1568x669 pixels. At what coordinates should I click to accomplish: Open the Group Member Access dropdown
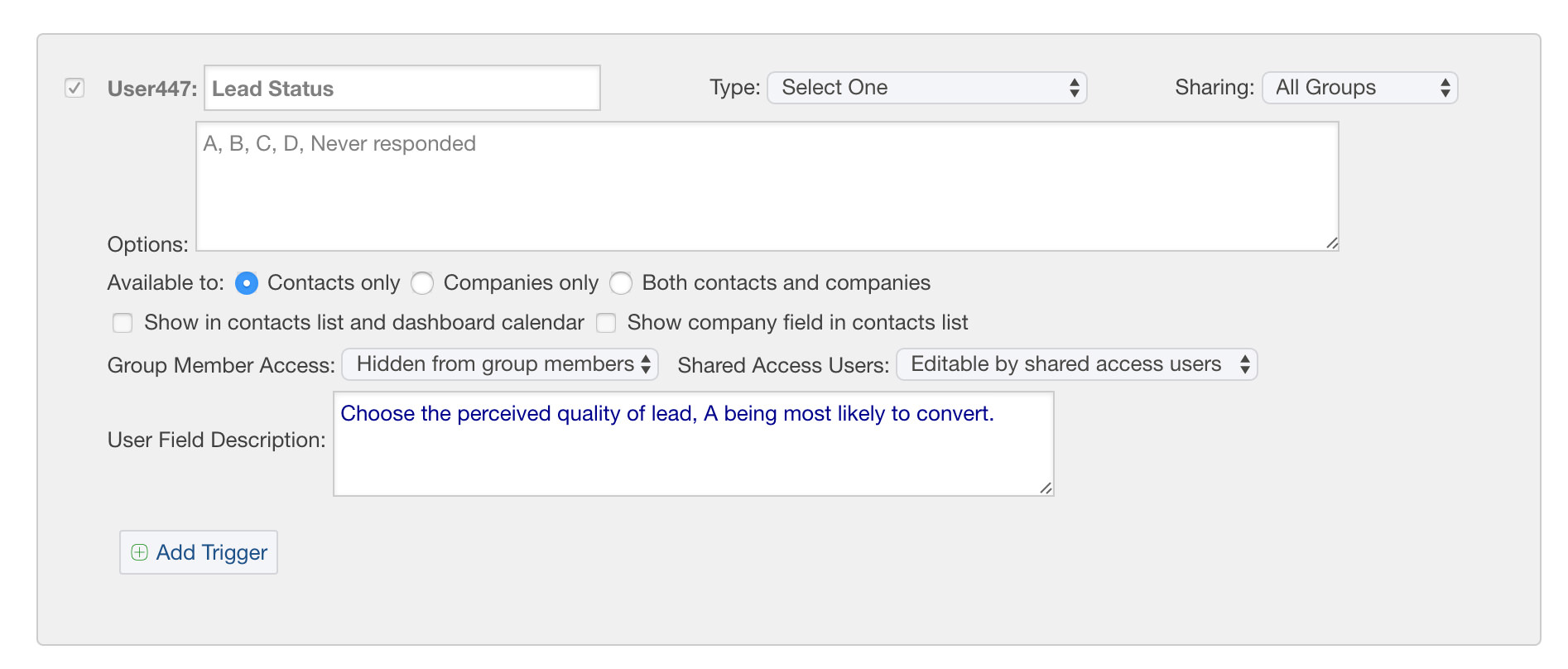[501, 364]
